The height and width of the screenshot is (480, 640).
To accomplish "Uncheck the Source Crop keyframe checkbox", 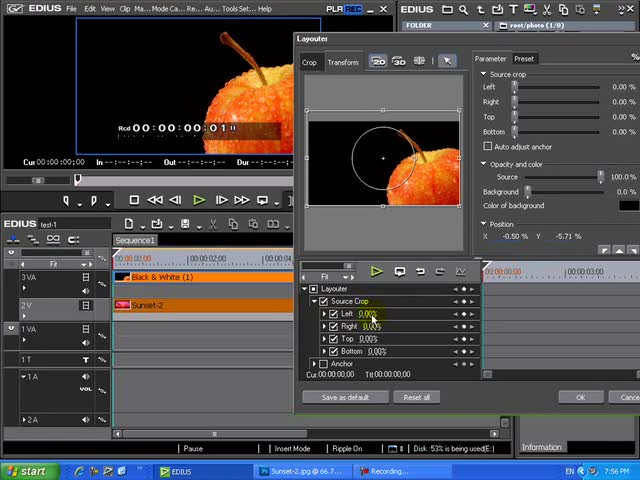I will tap(324, 301).
